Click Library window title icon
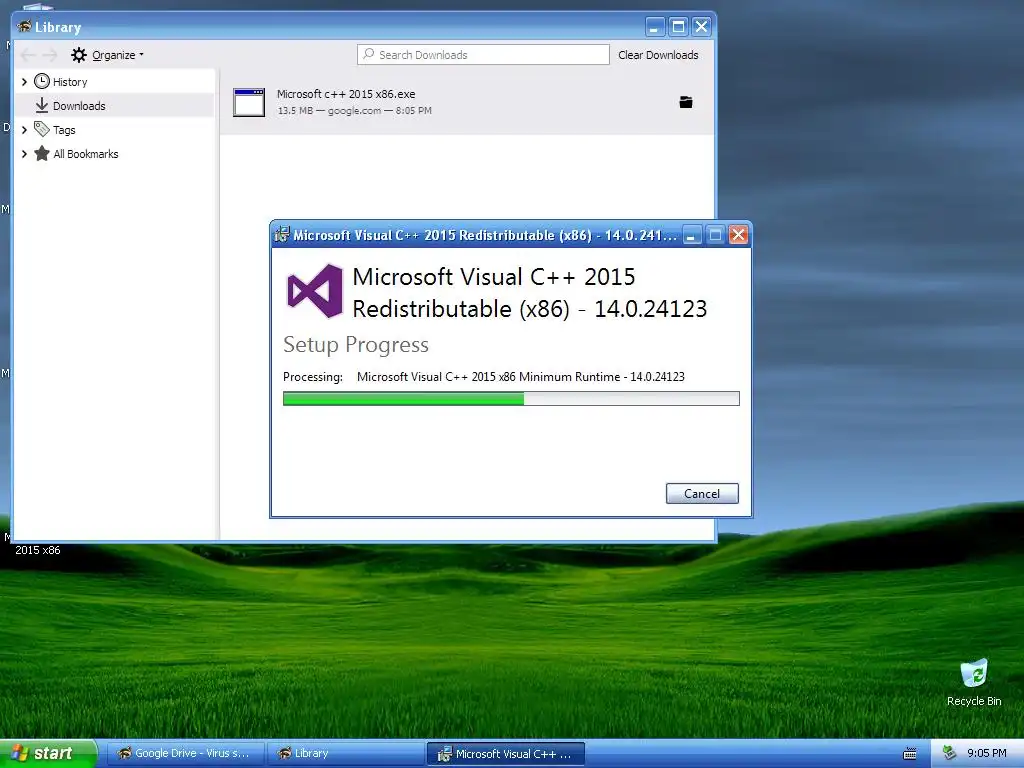The height and width of the screenshot is (768, 1024). coord(25,26)
